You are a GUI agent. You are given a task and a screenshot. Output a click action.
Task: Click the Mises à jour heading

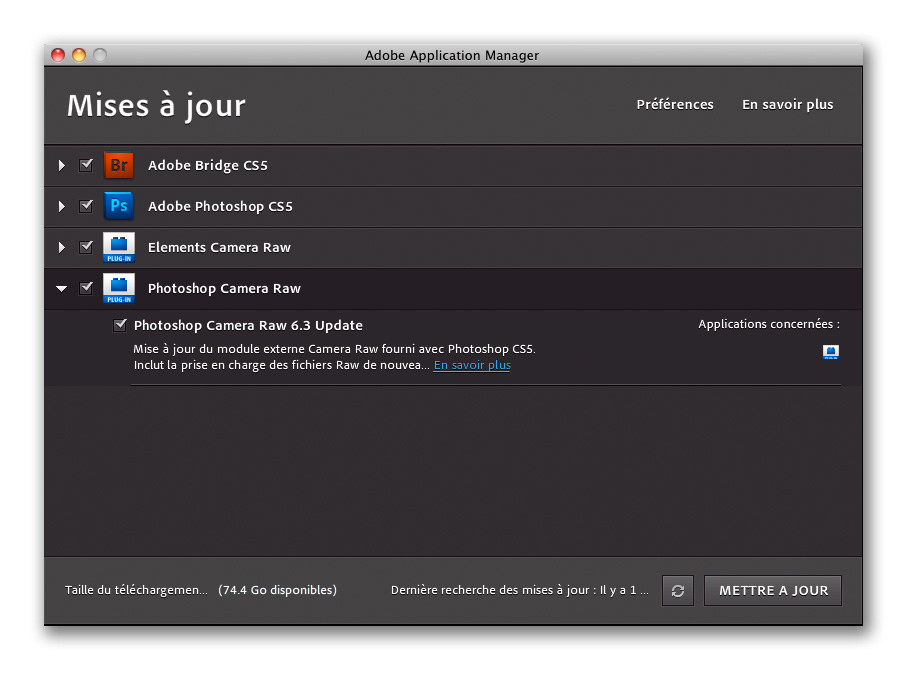pos(156,106)
